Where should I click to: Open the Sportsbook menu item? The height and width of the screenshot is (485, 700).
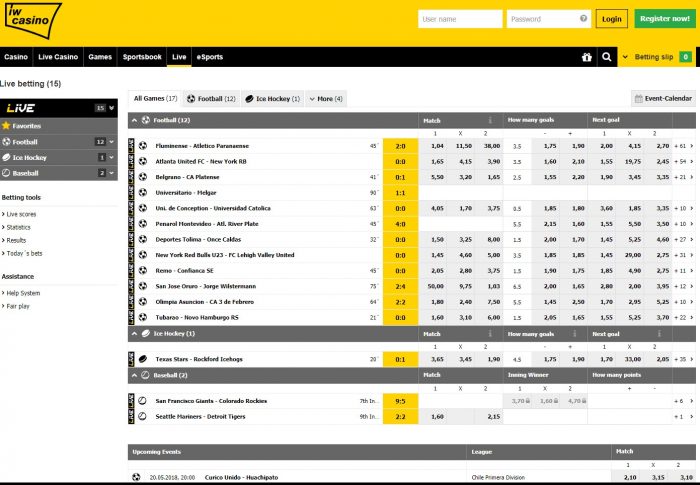(x=142, y=57)
